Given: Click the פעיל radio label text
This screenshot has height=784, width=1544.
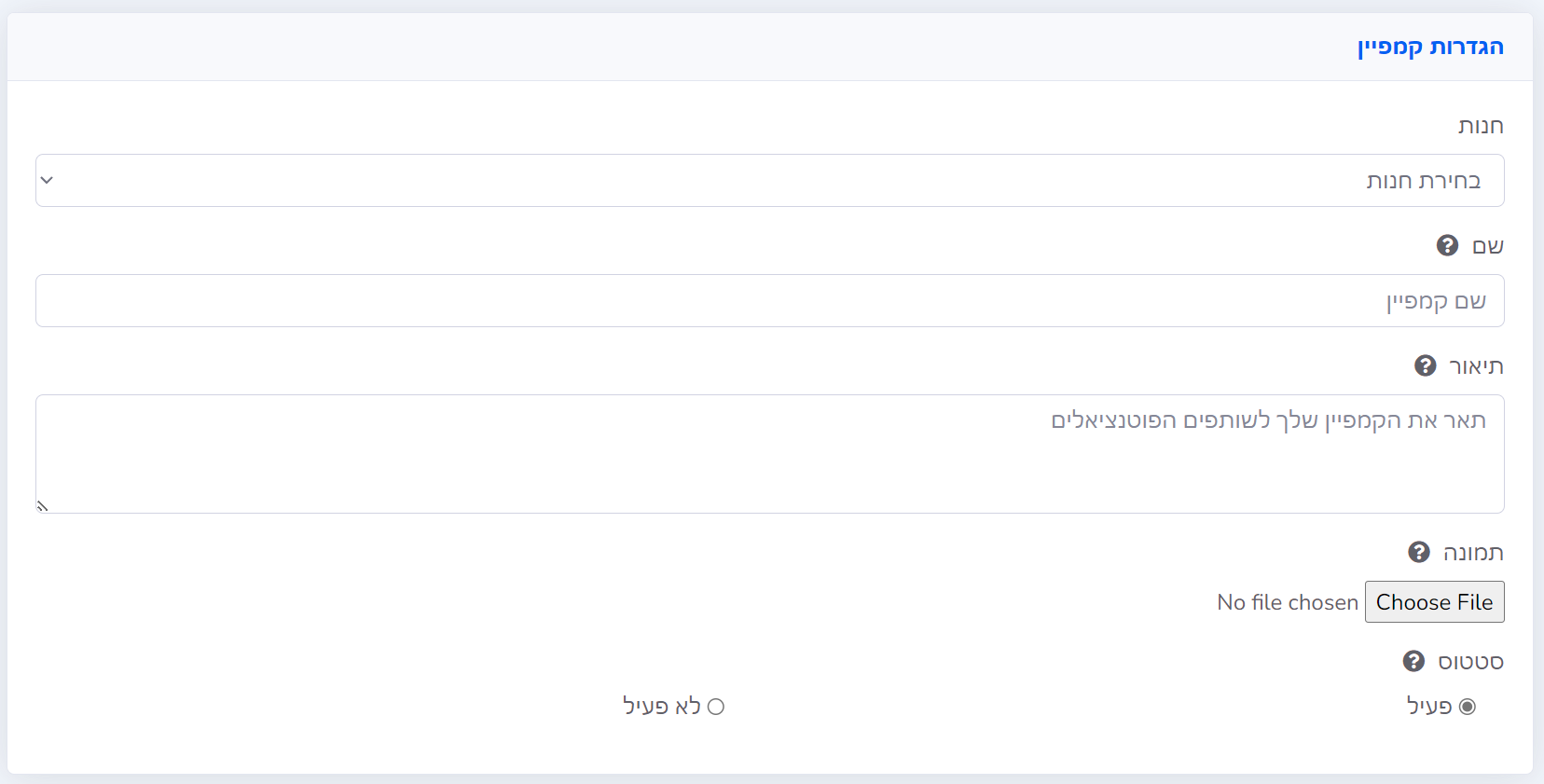Looking at the screenshot, I should [x=1429, y=707].
